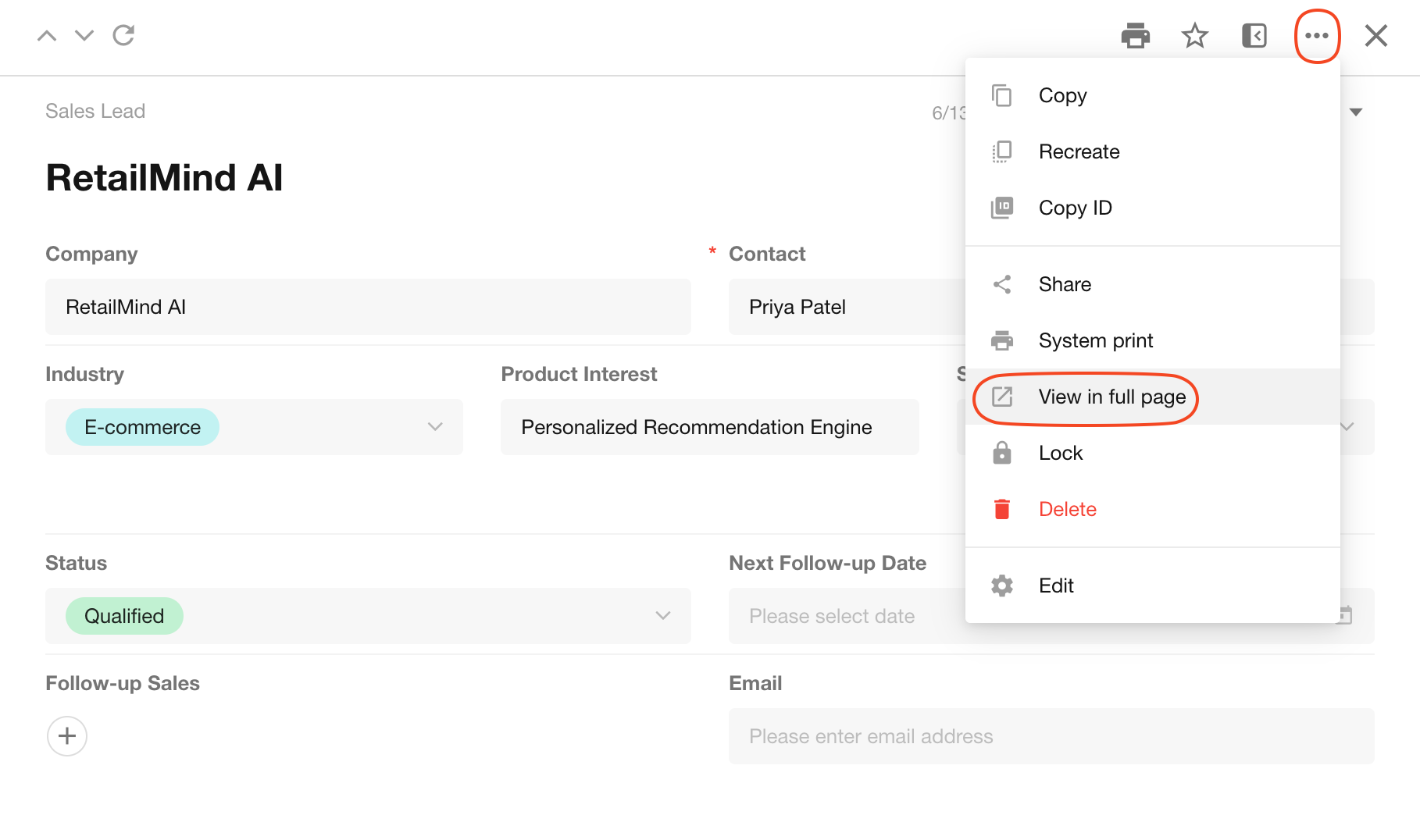
Task: Star this record as favorite
Action: 1194,36
